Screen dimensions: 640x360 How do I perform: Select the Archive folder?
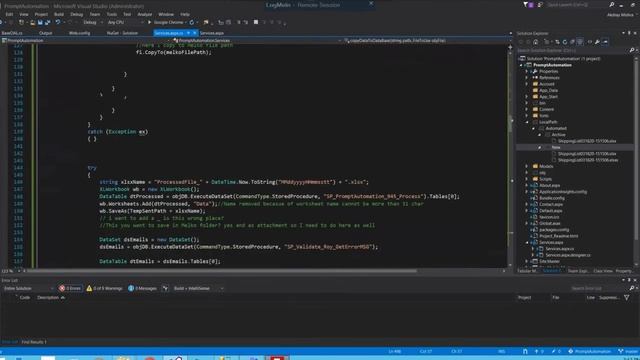(x=558, y=135)
